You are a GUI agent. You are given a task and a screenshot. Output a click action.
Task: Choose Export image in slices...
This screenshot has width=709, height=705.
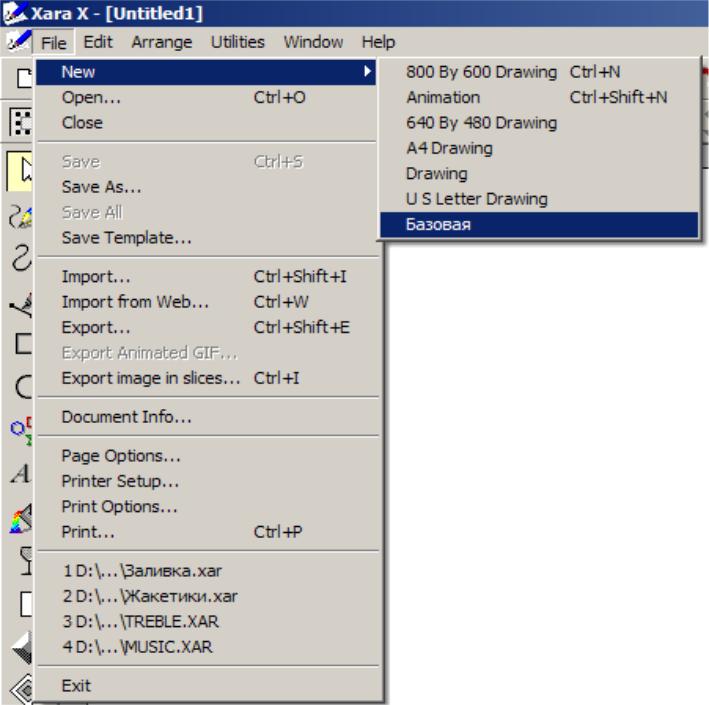point(206,378)
